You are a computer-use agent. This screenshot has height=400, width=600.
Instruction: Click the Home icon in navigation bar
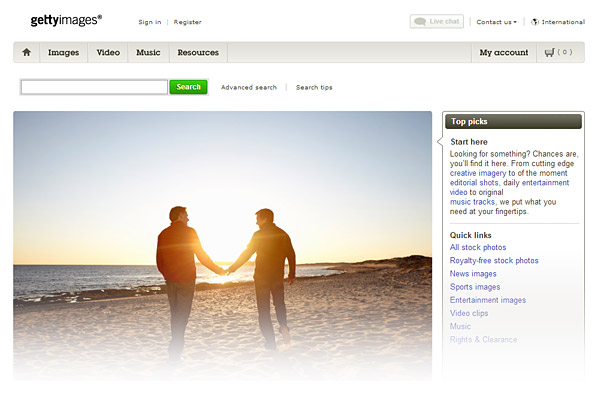tap(26, 52)
